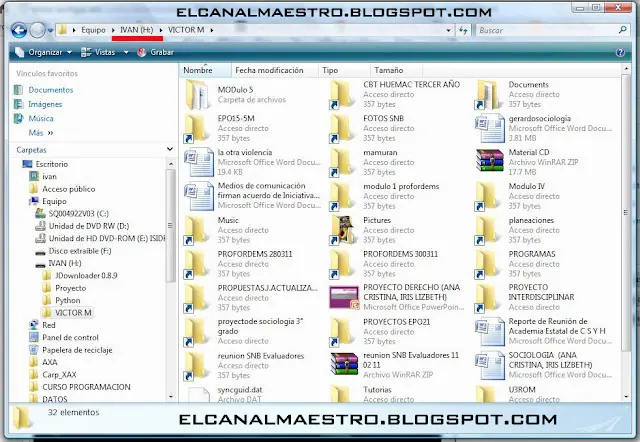Open the address bar history dropdown arrow
Image resolution: width=640 pixels, height=442 pixels.
coord(448,30)
